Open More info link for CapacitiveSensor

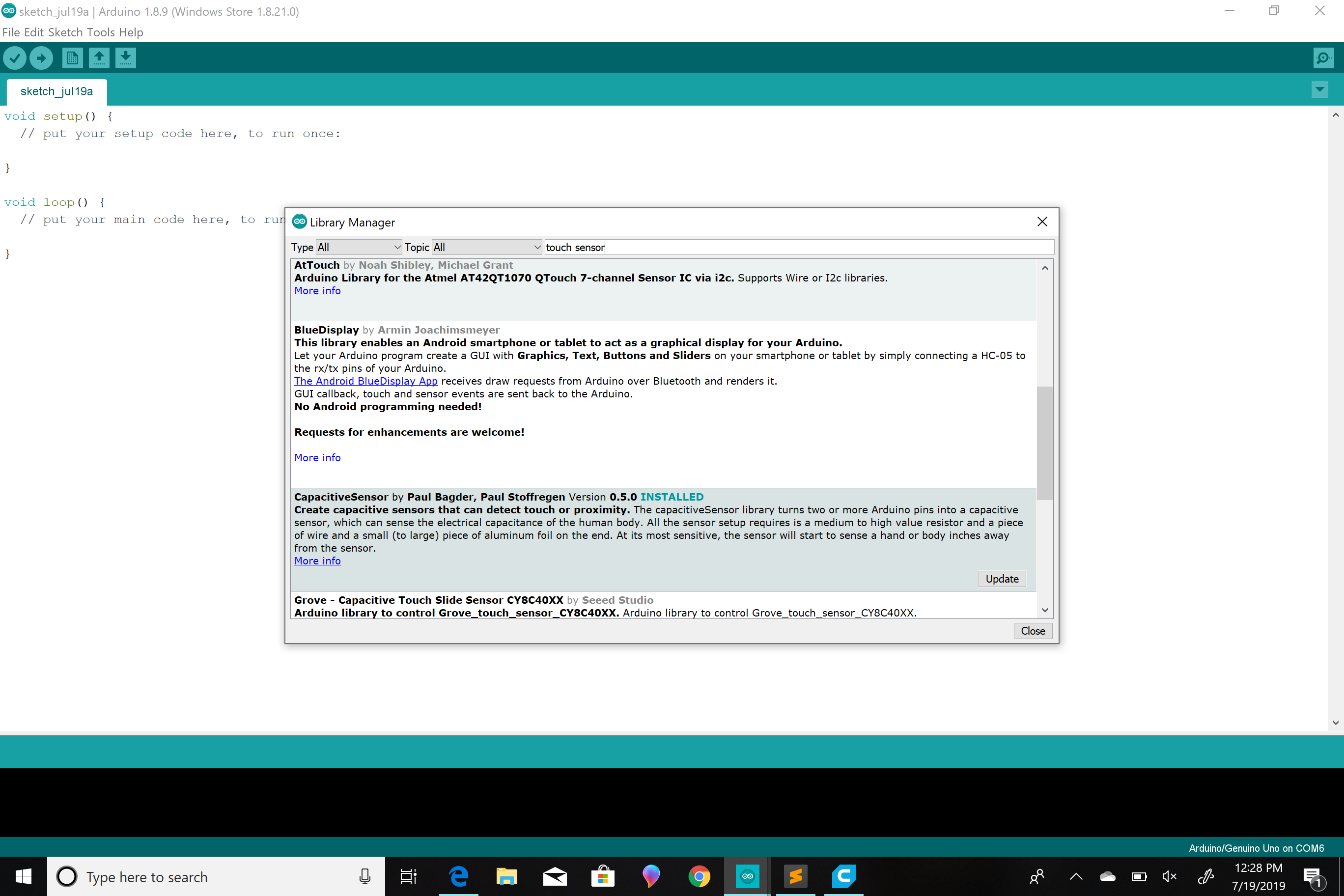coord(317,561)
